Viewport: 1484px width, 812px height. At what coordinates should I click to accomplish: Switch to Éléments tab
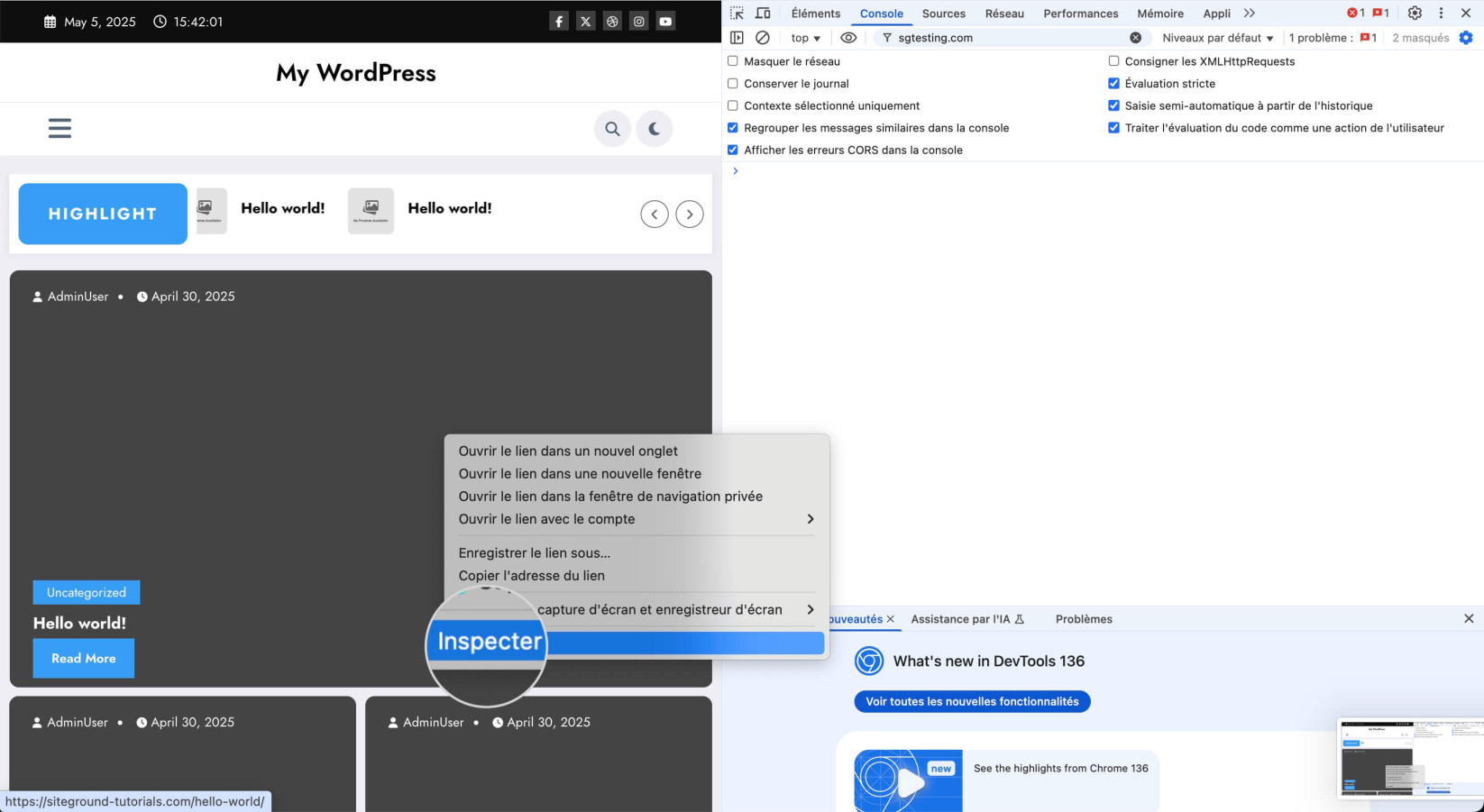[815, 14]
